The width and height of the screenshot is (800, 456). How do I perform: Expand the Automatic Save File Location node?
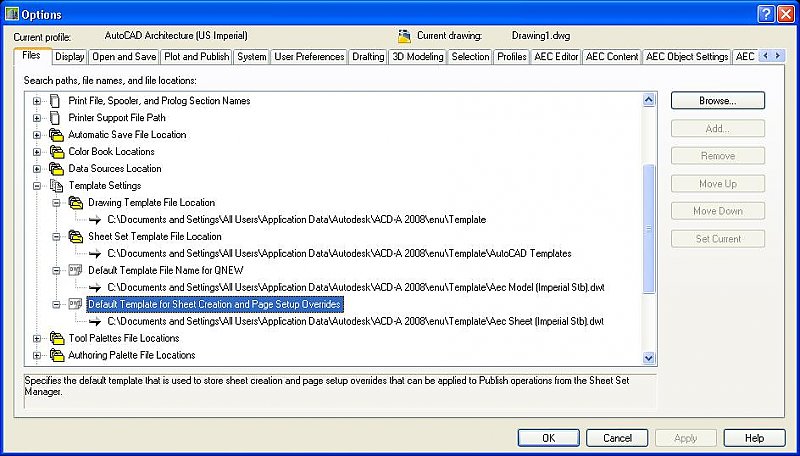pyautogui.click(x=37, y=135)
